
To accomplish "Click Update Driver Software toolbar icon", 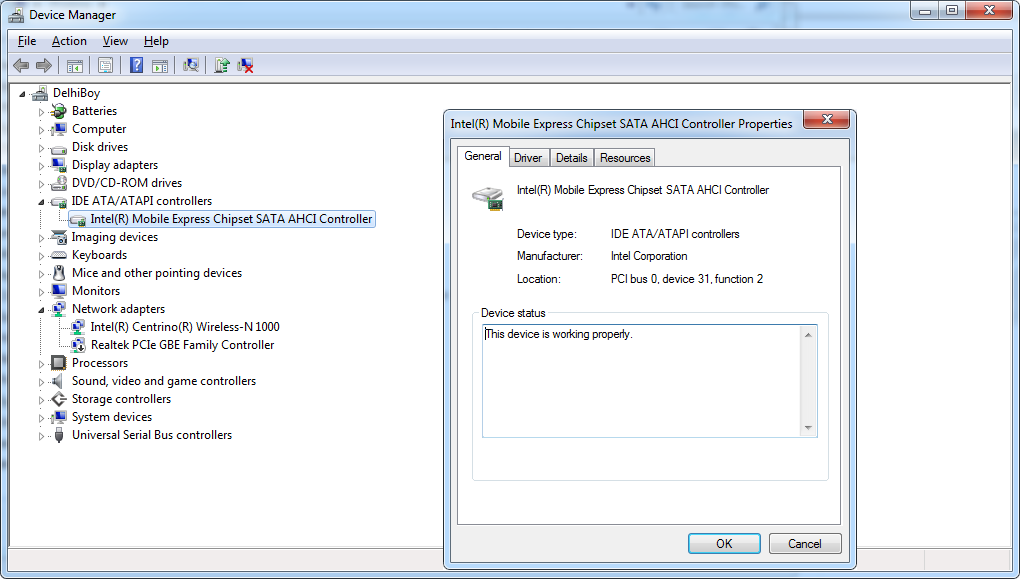I will coord(222,65).
